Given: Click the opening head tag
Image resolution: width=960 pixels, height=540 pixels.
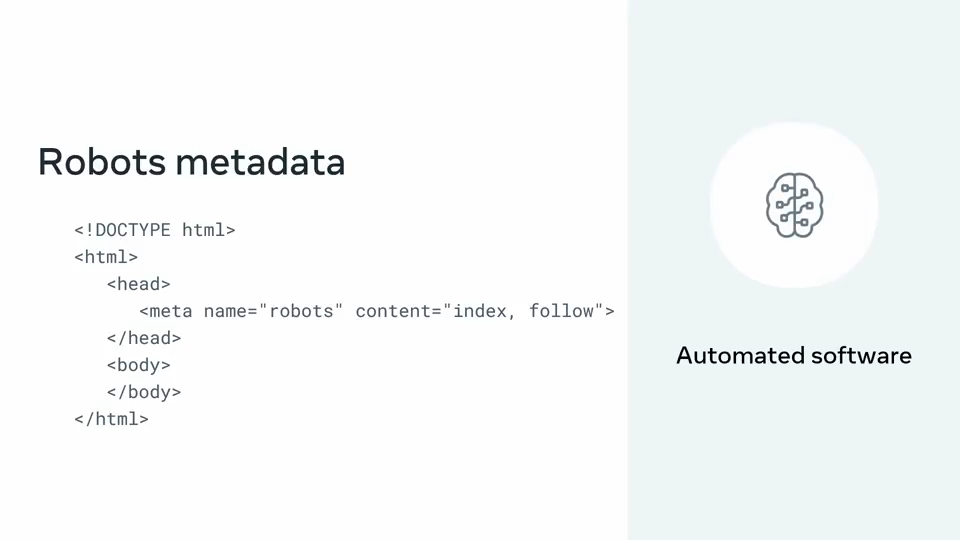Looking at the screenshot, I should [138, 284].
